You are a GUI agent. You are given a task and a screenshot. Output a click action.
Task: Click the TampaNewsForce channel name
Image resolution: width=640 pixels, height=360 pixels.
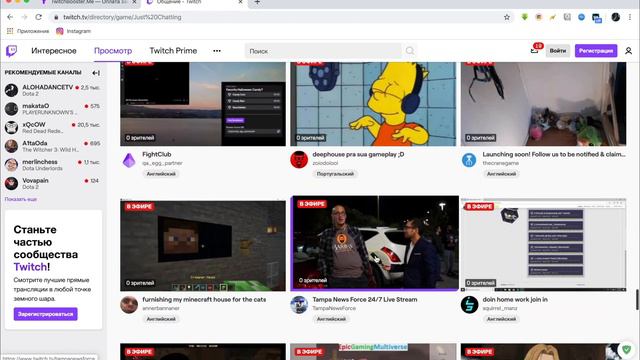[334, 308]
